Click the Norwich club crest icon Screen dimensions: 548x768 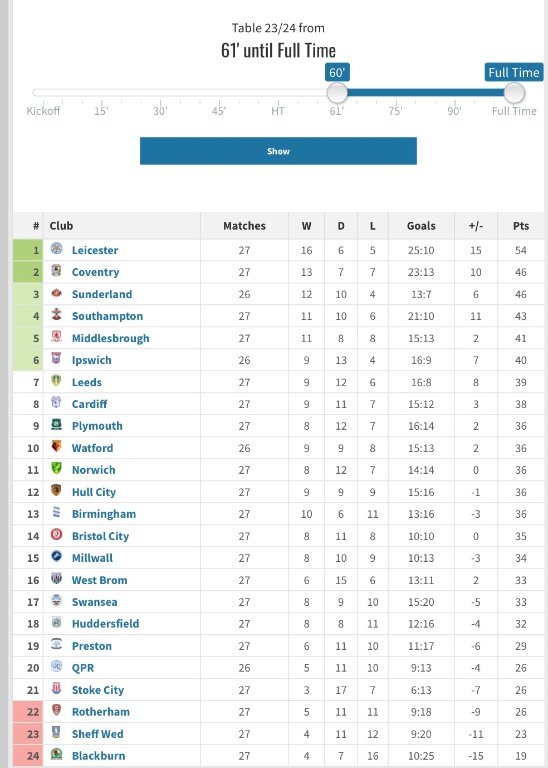point(56,468)
